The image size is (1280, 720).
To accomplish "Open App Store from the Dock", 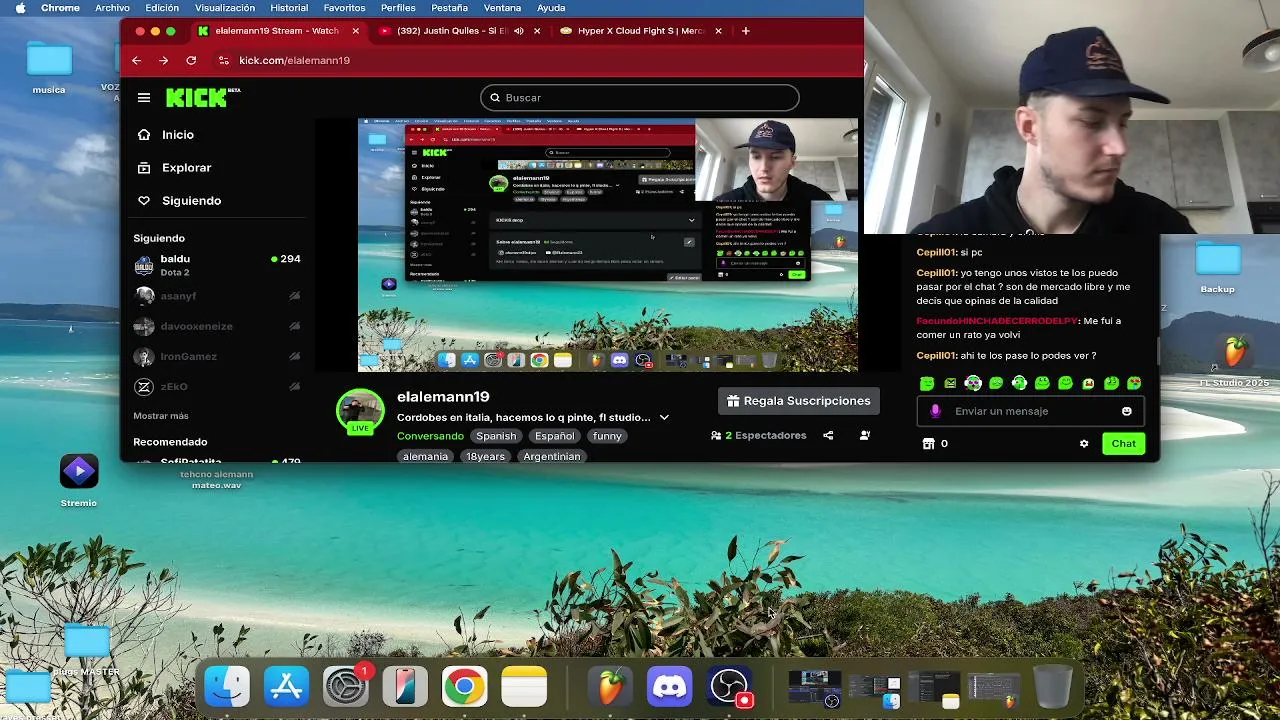I will 287,688.
